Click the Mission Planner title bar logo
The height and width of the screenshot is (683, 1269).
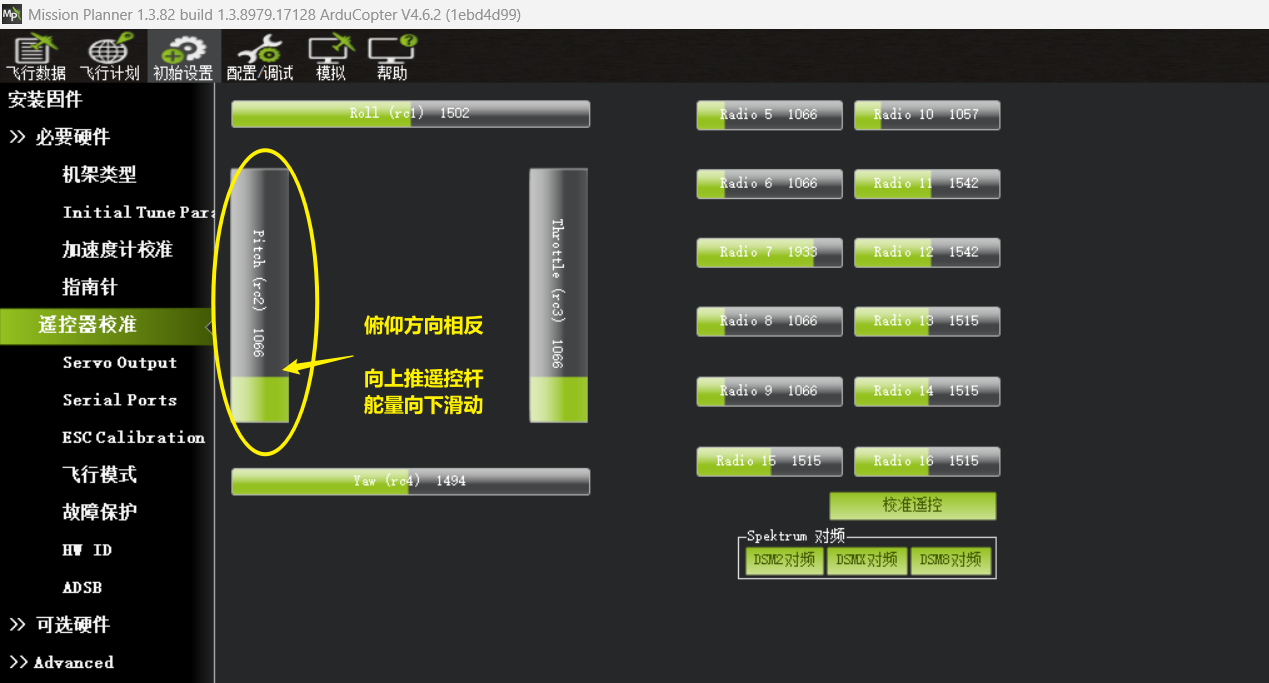coord(12,14)
